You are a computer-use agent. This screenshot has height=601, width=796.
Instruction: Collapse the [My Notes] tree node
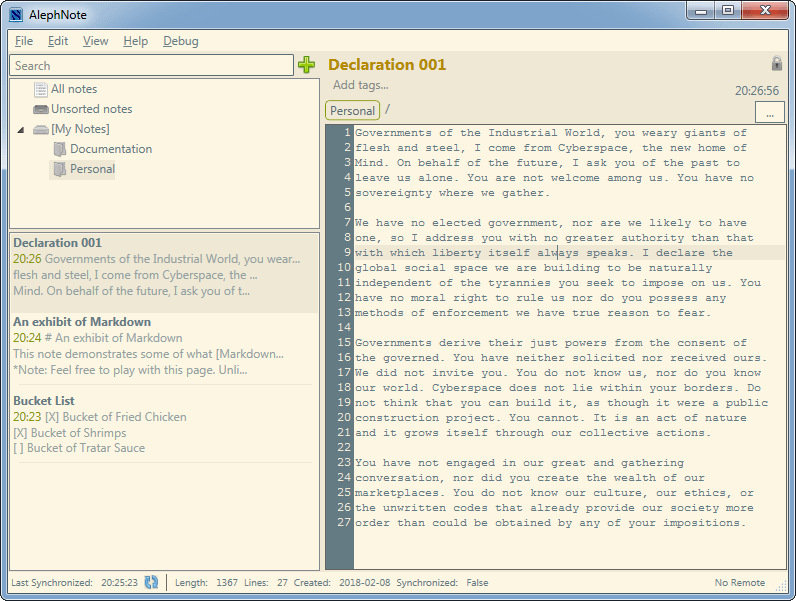pyautogui.click(x=21, y=130)
